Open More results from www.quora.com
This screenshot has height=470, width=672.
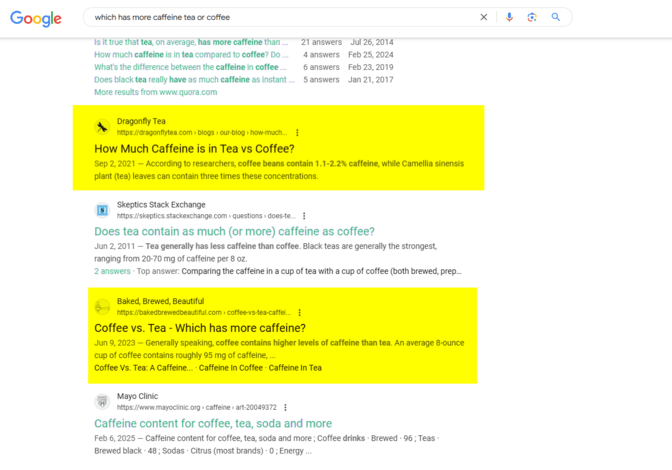pos(156,92)
